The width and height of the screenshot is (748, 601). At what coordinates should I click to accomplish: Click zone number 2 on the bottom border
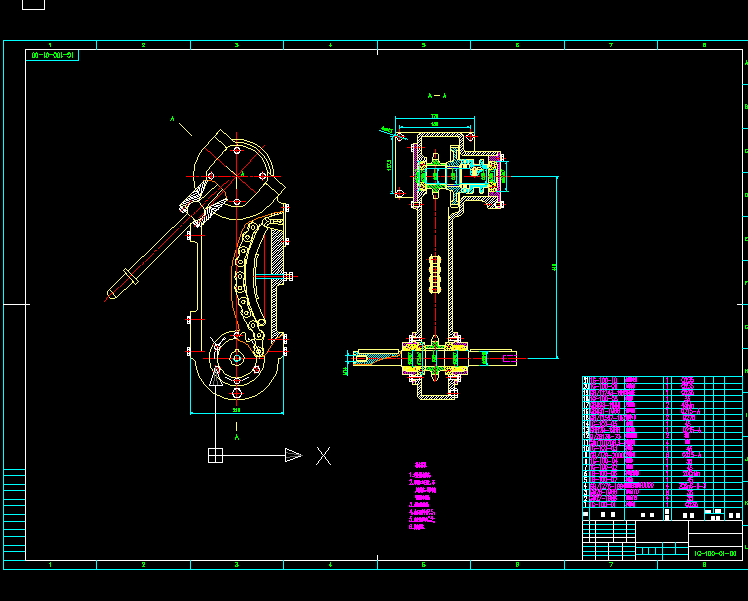tap(143, 565)
